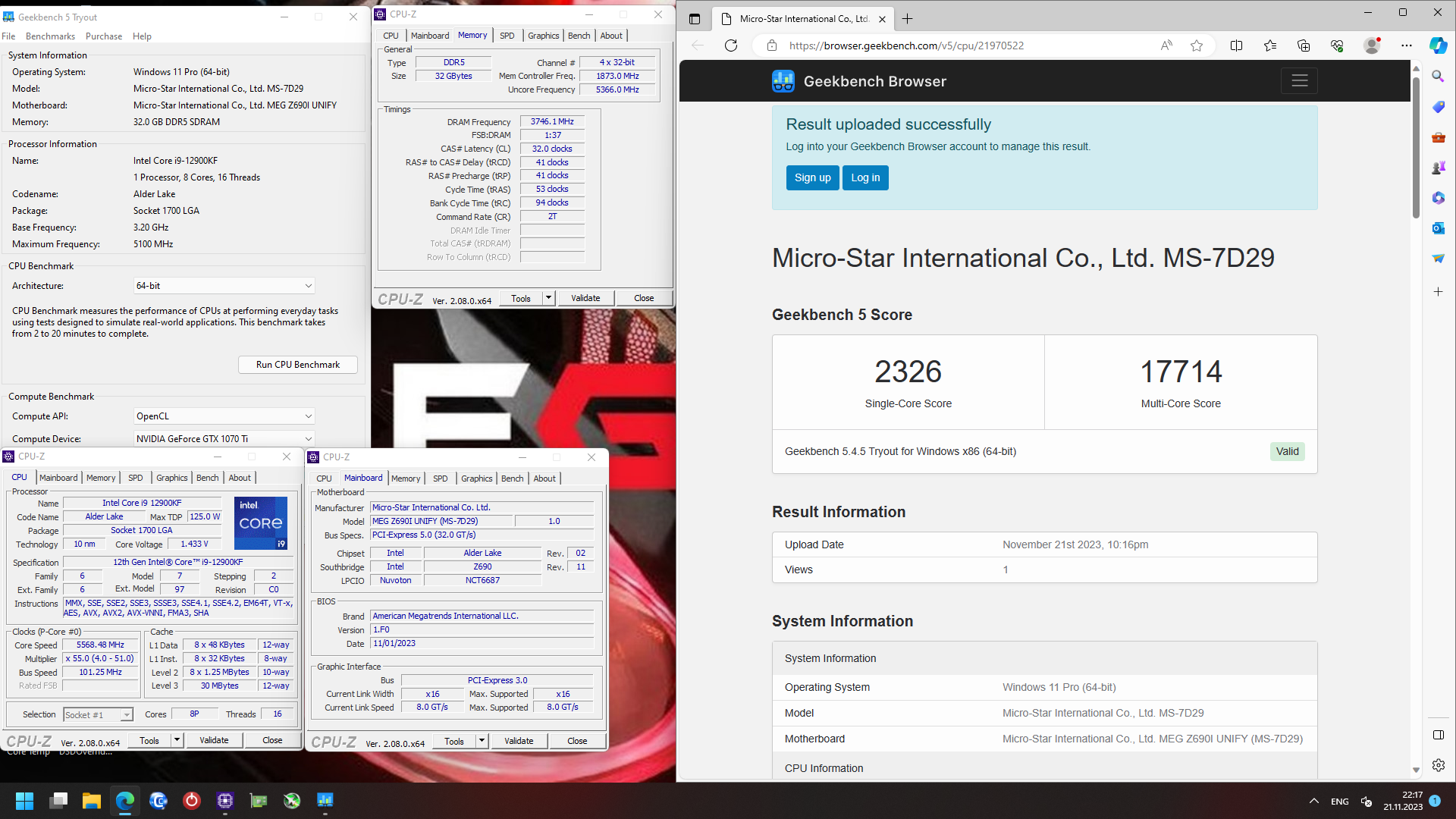Open the Shopping tag icon in Edge sidebar
The image size is (1456, 819).
(x=1438, y=107)
